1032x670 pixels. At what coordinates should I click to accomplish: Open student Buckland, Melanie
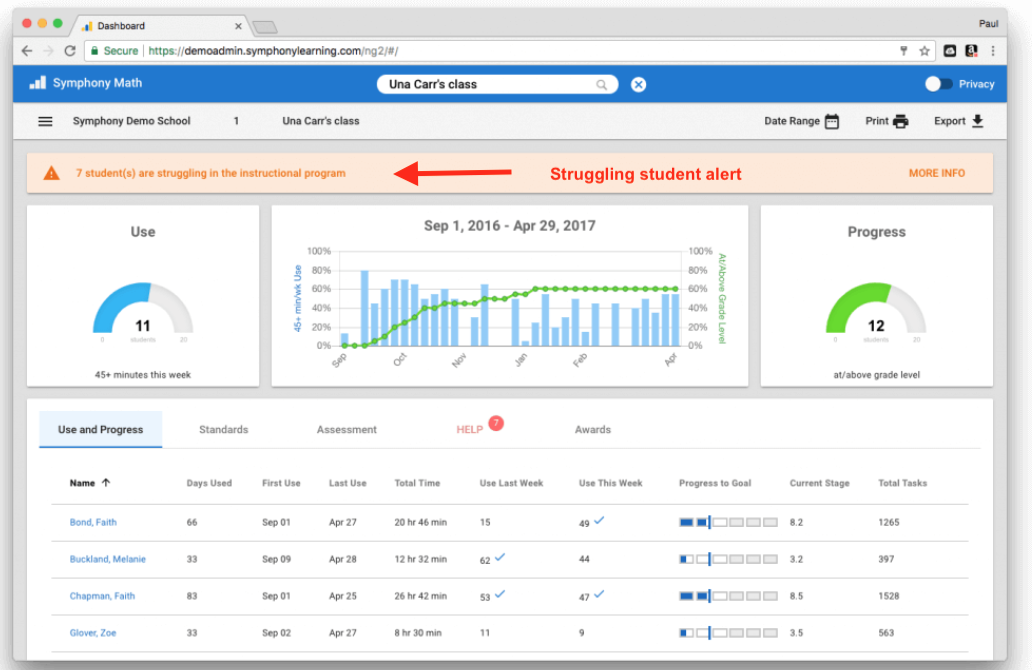pos(108,559)
